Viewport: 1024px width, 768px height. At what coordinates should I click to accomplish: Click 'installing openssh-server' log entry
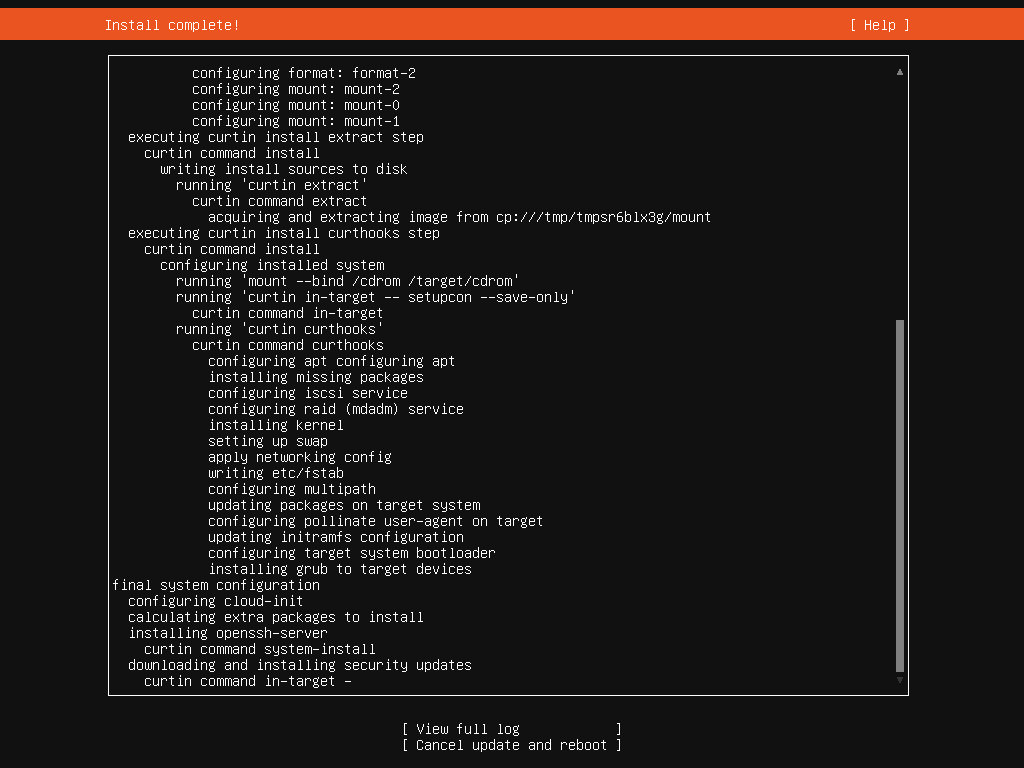tap(227, 633)
